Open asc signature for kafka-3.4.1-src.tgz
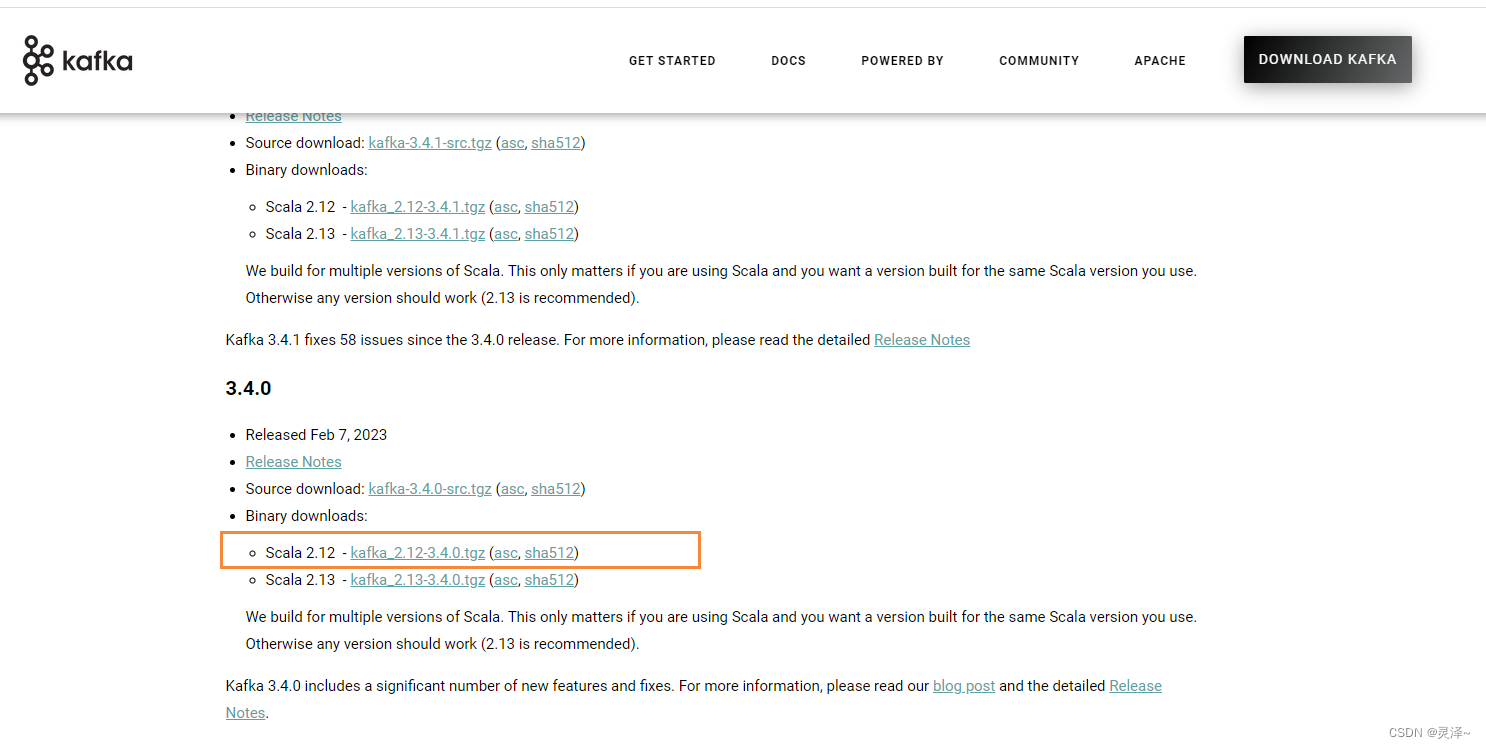 click(512, 143)
